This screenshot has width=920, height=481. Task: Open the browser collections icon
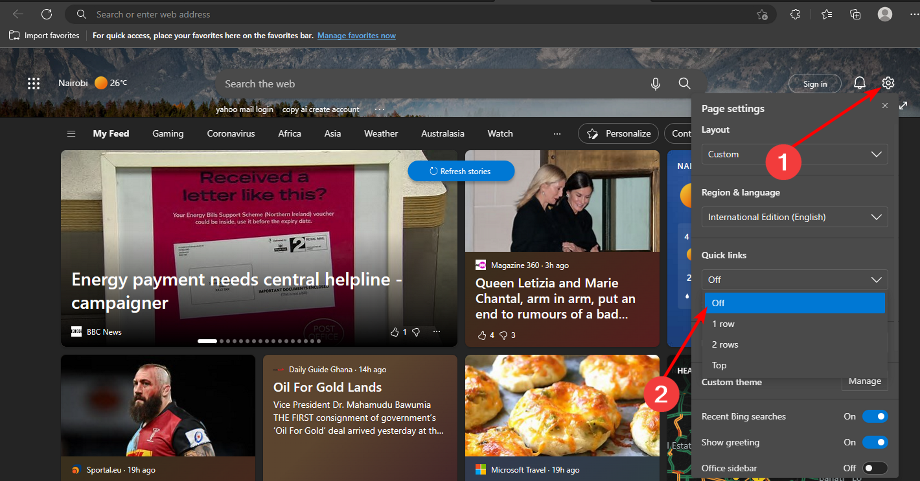[855, 15]
